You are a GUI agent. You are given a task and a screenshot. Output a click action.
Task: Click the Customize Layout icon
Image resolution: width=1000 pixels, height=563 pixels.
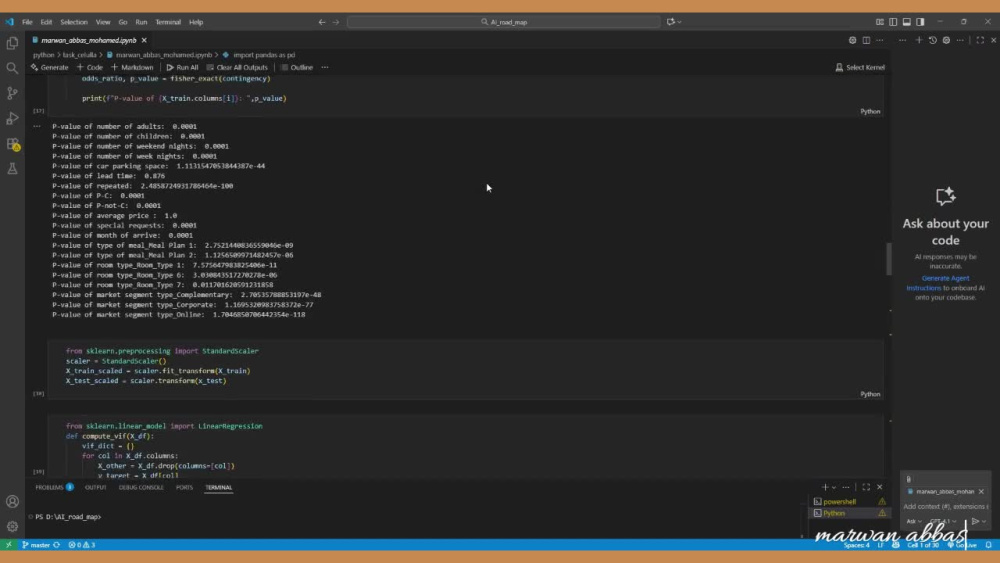pyautogui.click(x=880, y=22)
